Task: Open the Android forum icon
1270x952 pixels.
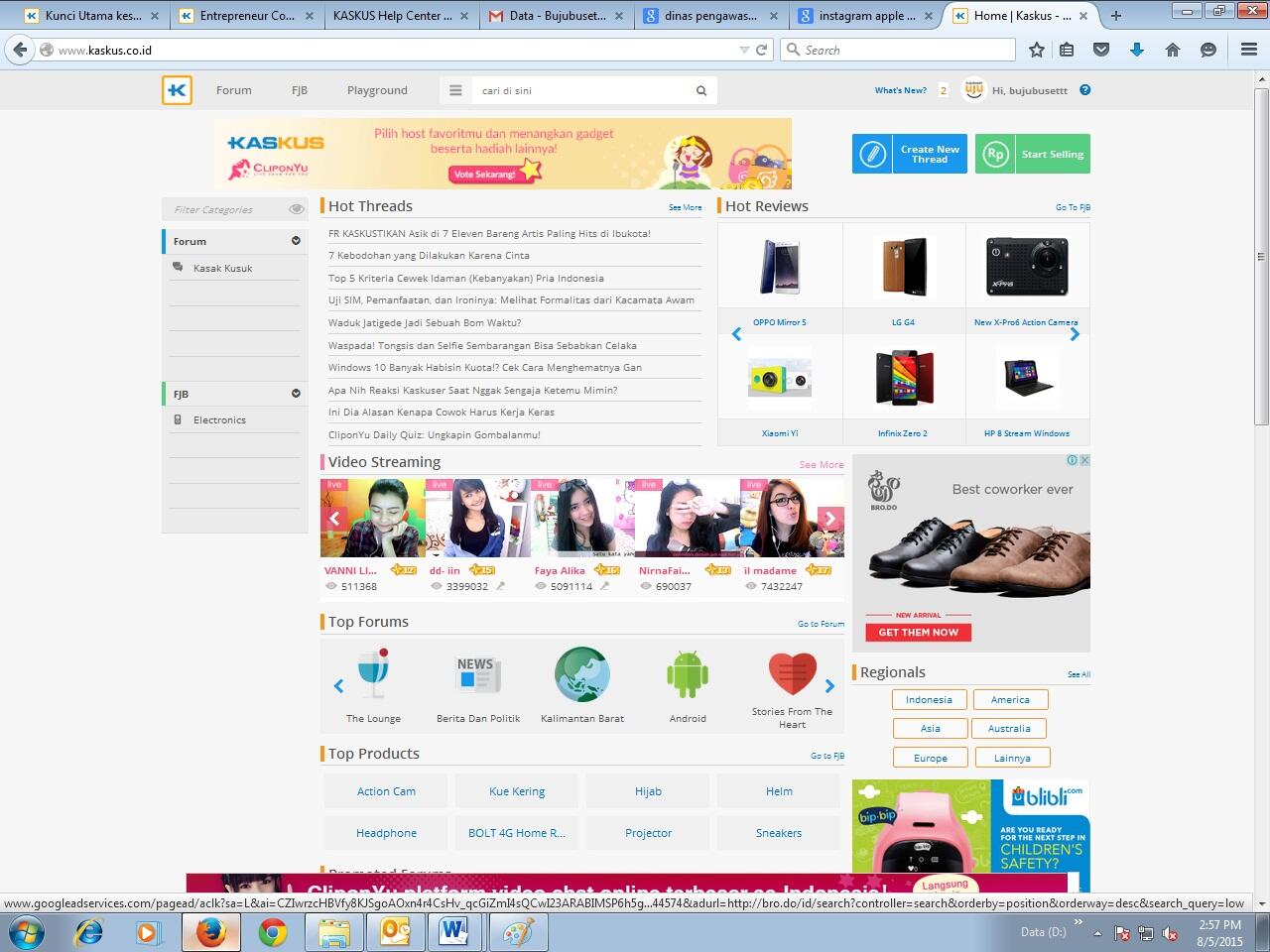Action: tap(688, 674)
